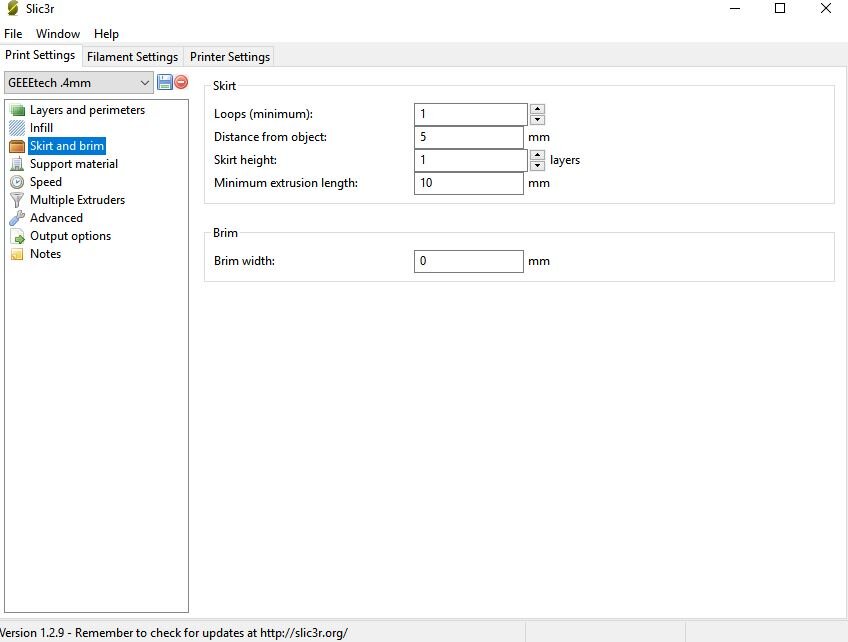Image resolution: width=848 pixels, height=642 pixels.
Task: Select Output options in the list
Action: [x=70, y=236]
